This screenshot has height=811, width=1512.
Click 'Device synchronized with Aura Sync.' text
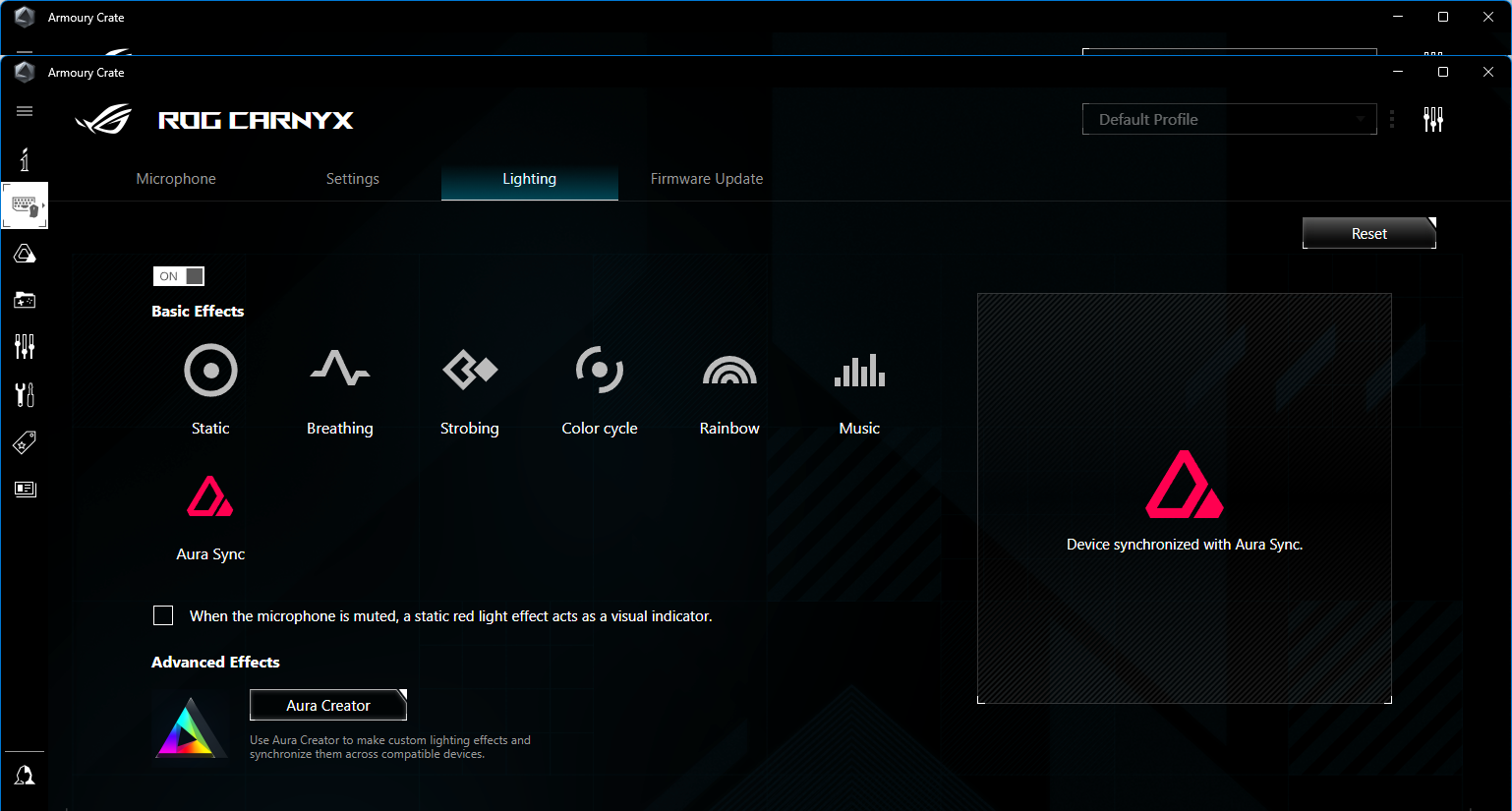click(1185, 545)
